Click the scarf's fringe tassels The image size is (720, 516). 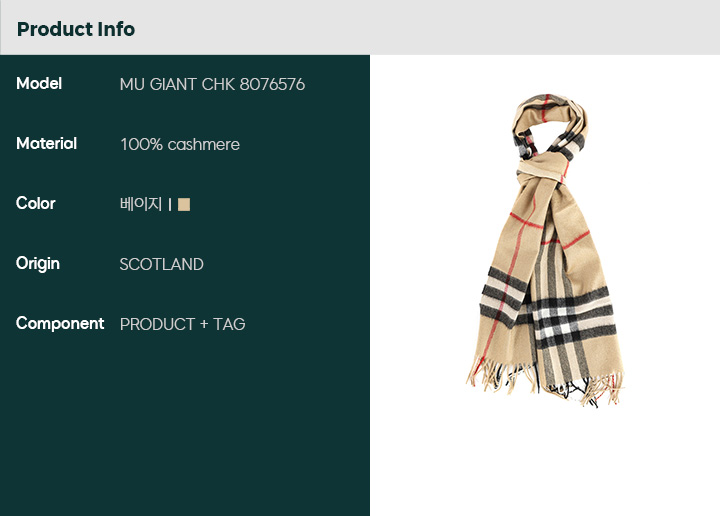(545, 383)
